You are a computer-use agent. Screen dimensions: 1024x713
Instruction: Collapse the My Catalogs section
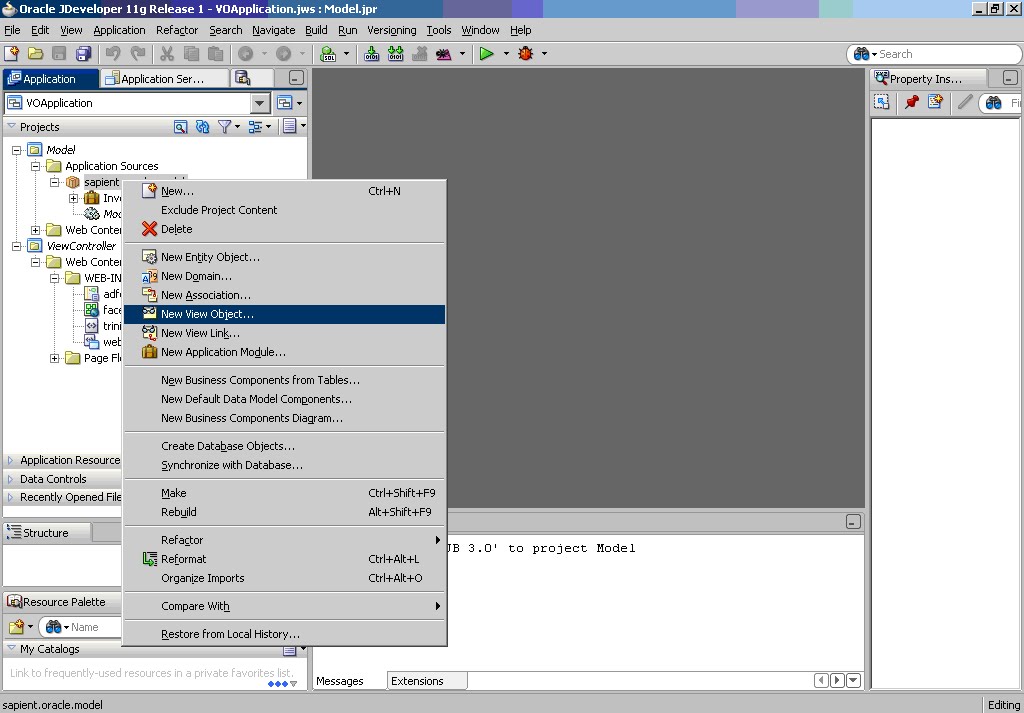(x=11, y=648)
